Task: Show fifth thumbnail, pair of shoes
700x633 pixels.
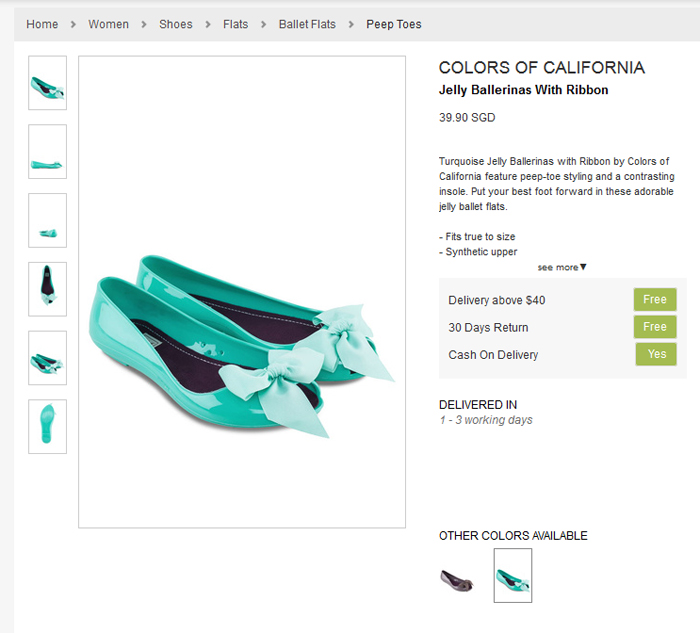Action: click(47, 358)
